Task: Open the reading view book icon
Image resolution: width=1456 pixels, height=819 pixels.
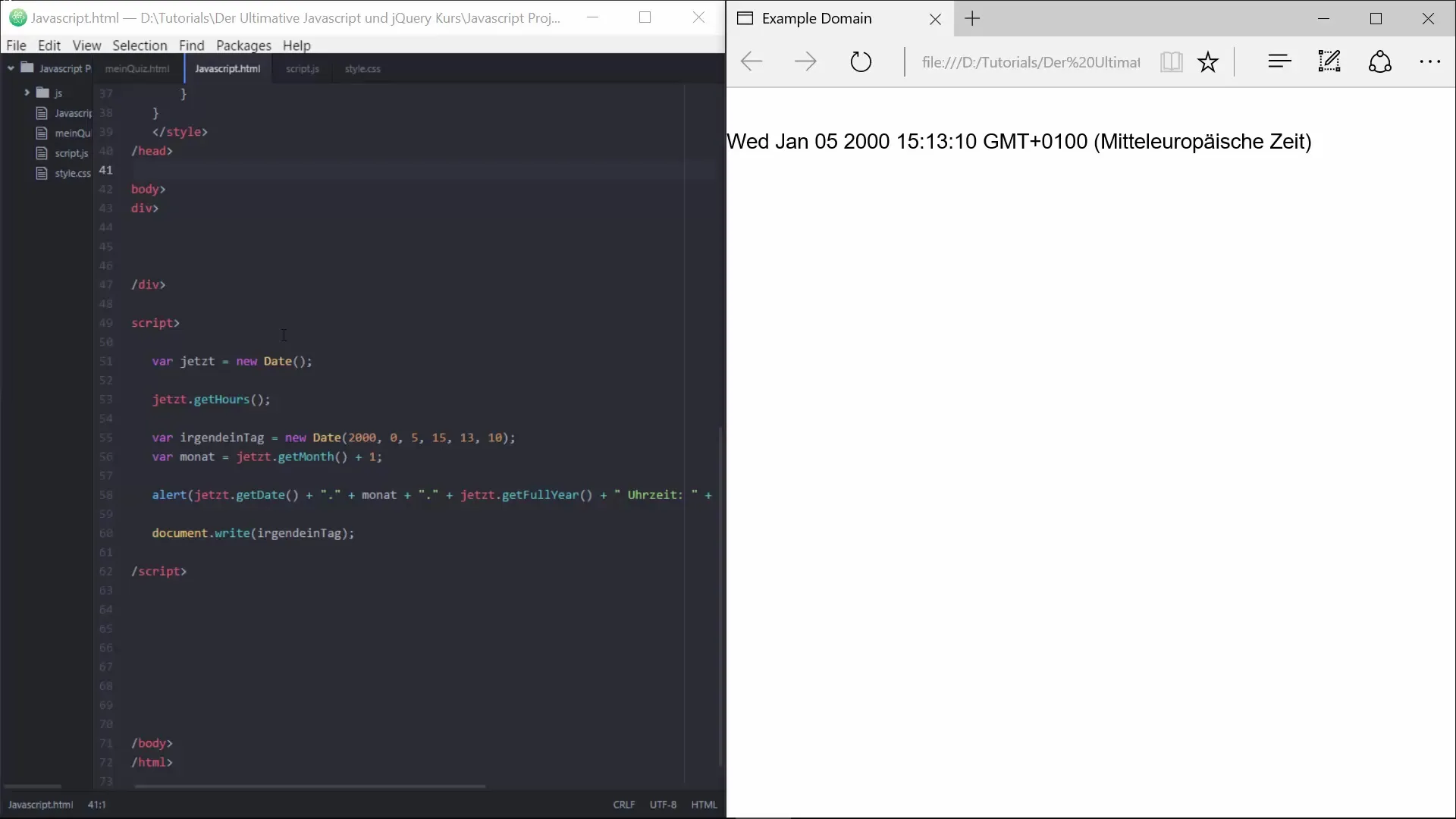Action: (x=1172, y=61)
